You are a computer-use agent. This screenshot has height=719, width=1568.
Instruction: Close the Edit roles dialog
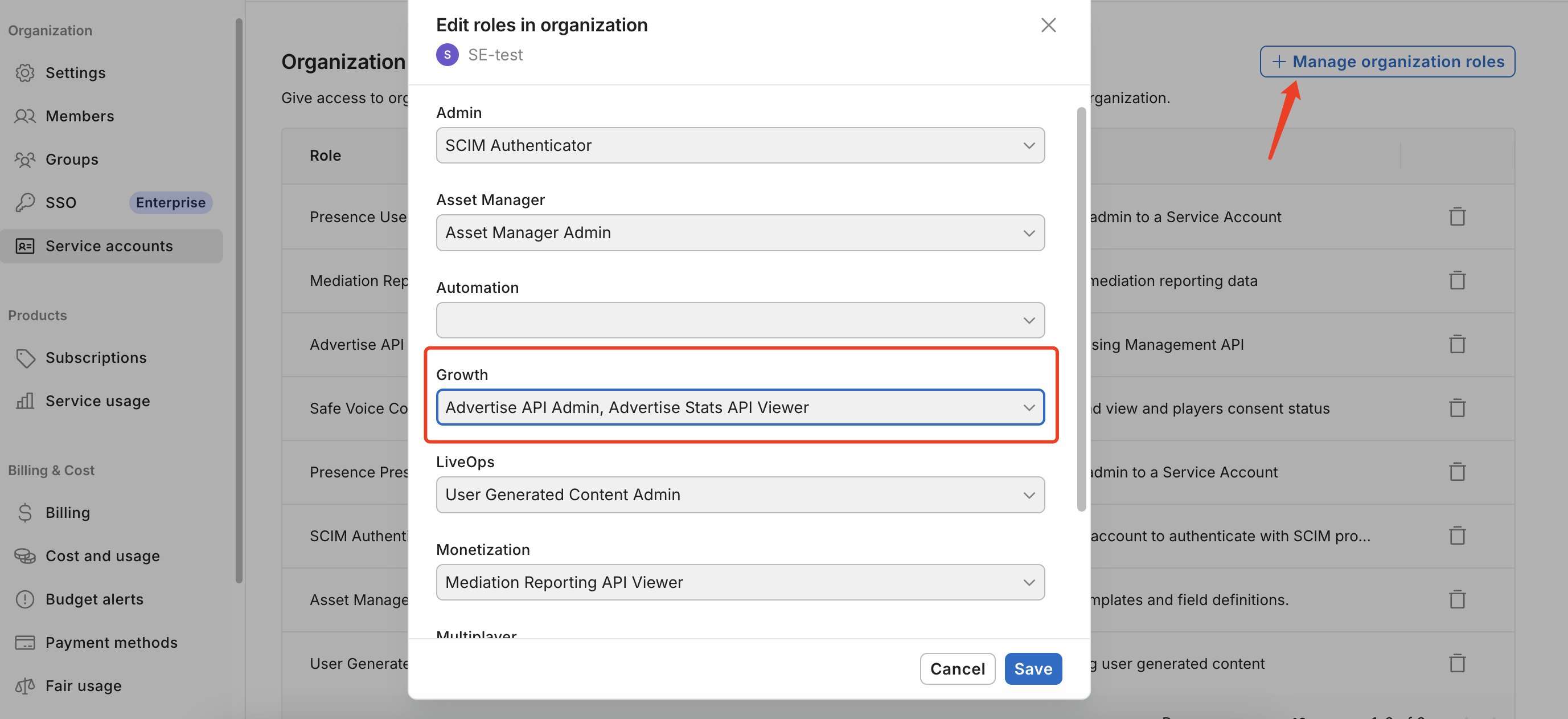coord(1048,25)
